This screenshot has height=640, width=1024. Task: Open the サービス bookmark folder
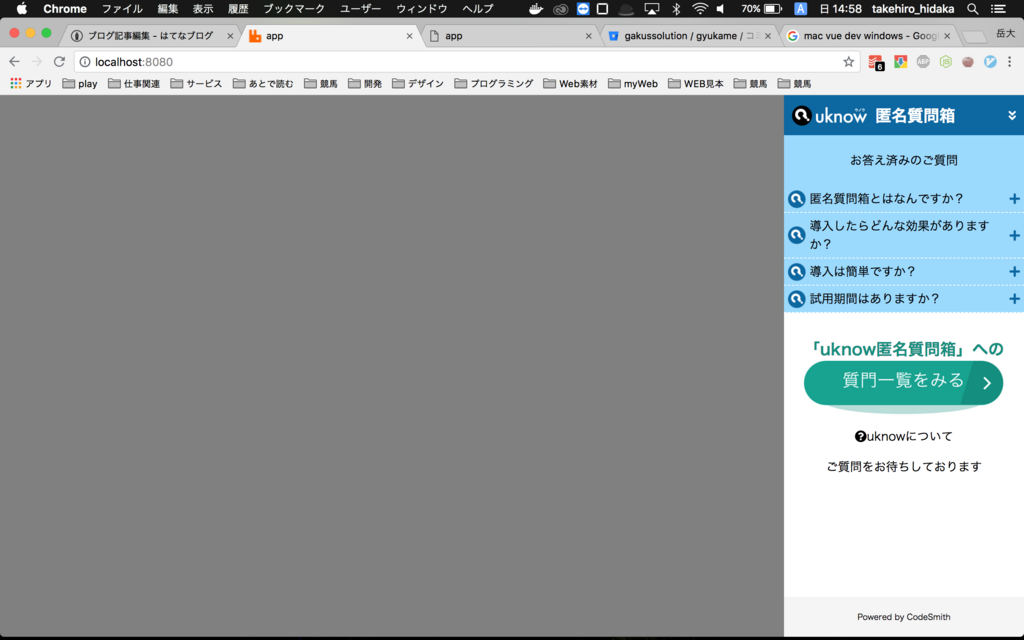coord(196,84)
